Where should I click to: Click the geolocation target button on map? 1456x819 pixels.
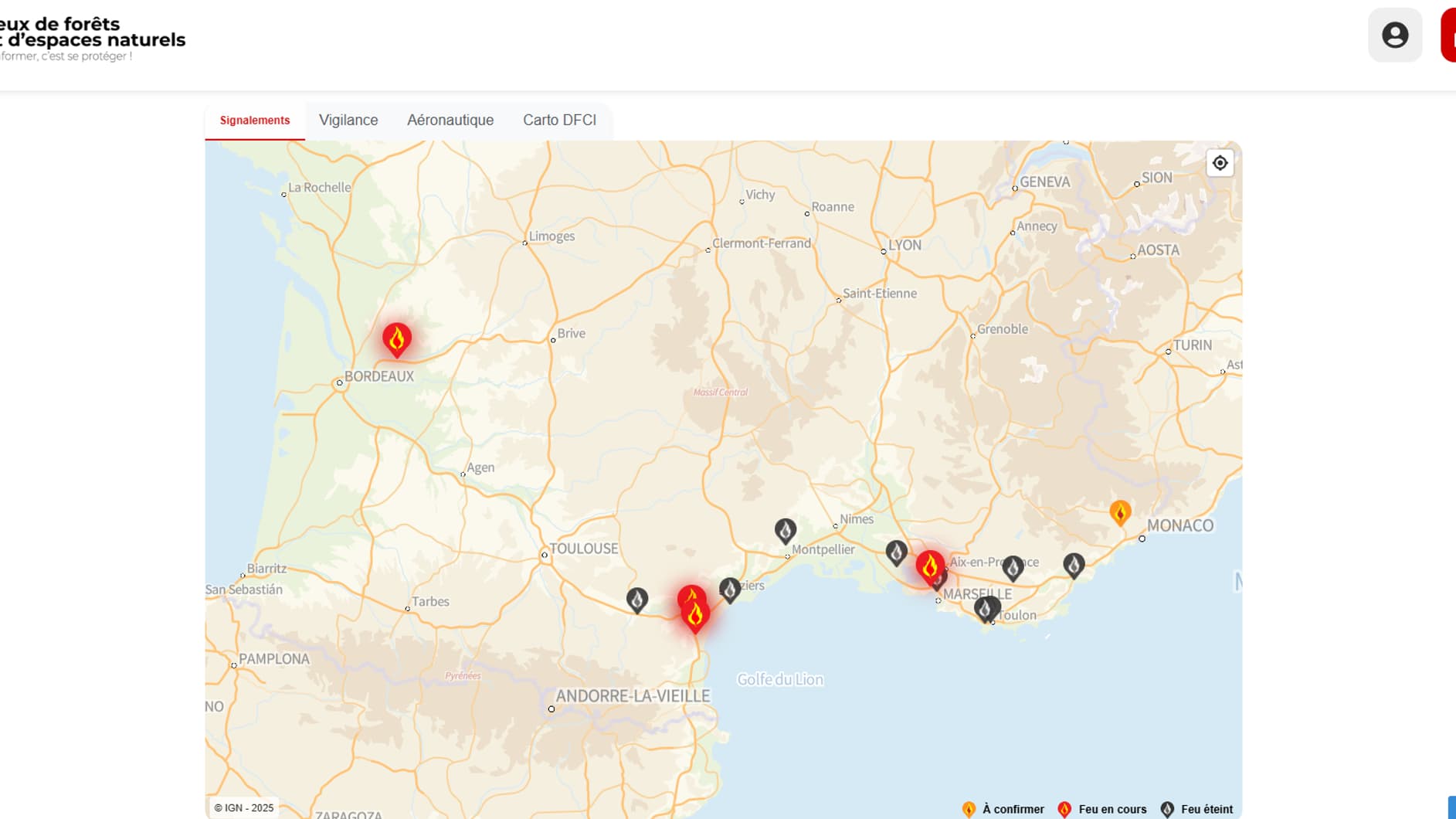tap(1219, 163)
